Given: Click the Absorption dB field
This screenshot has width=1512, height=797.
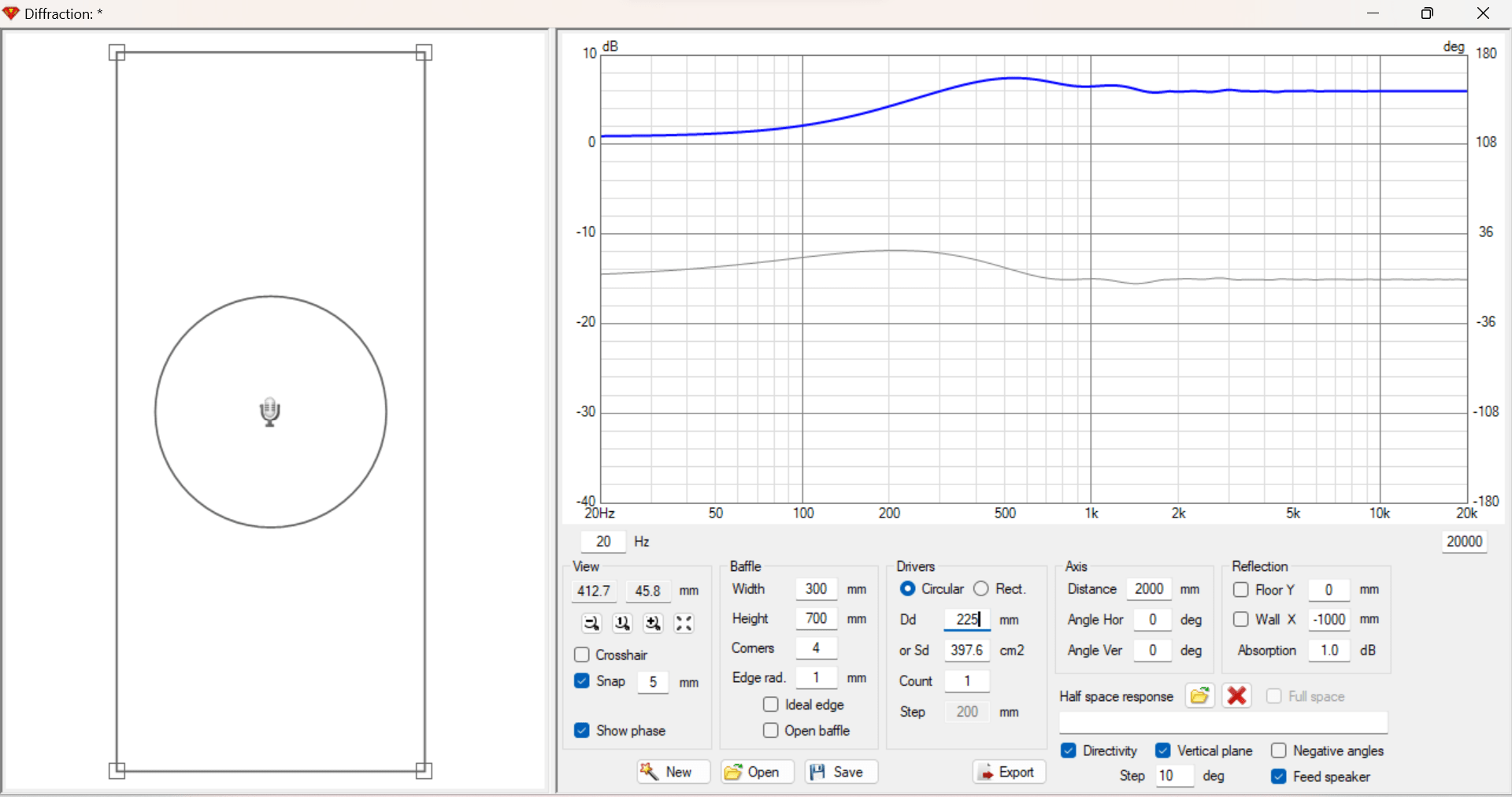Looking at the screenshot, I should 1329,651.
